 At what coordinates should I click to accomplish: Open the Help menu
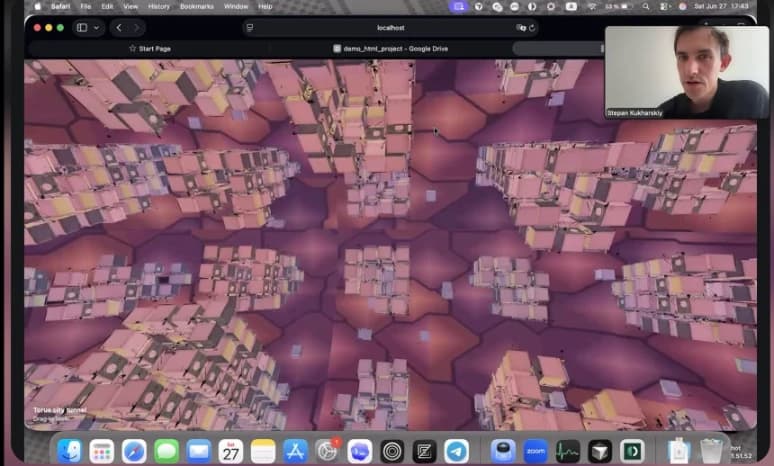(x=265, y=6)
